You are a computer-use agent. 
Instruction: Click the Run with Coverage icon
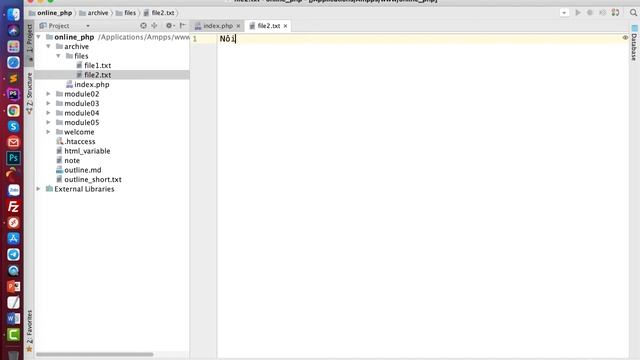pyautogui.click(x=602, y=13)
